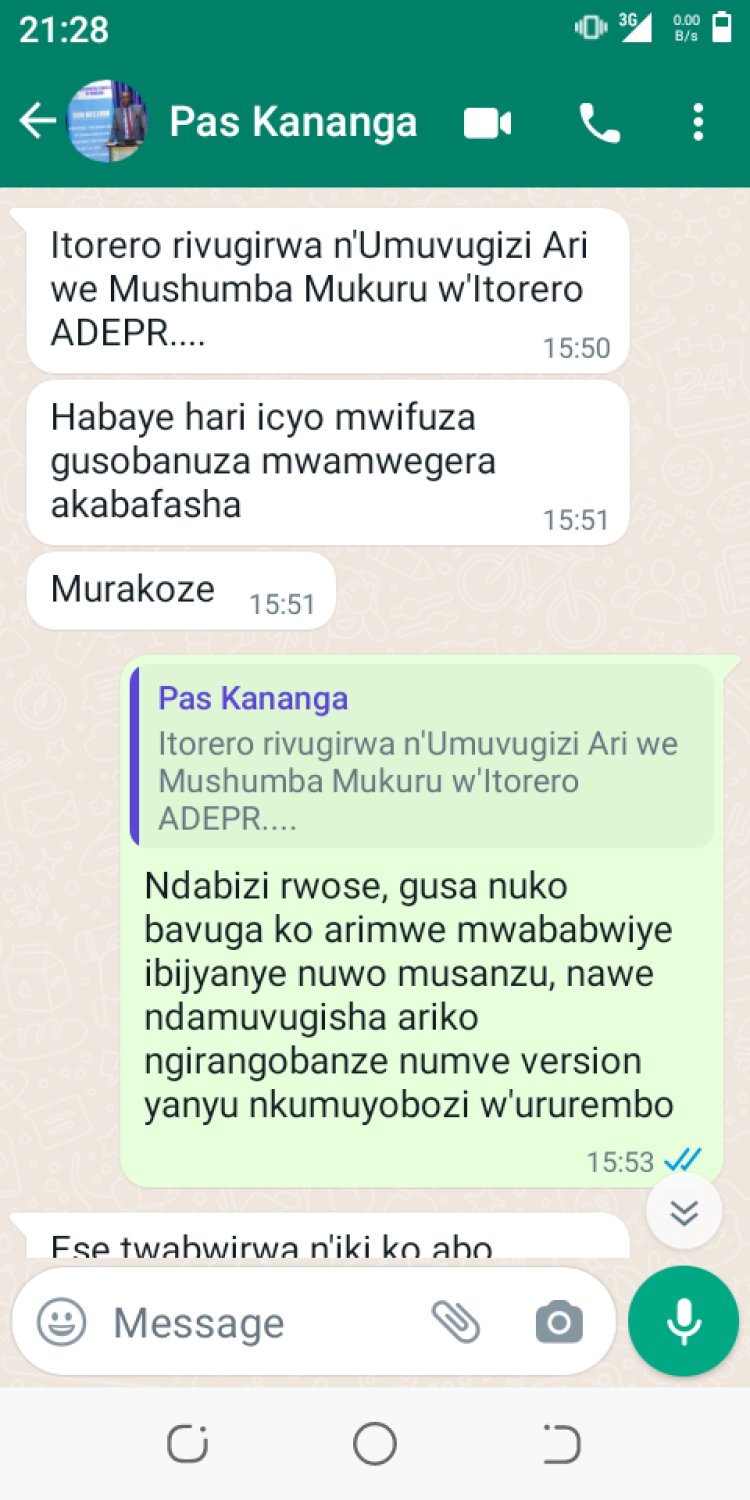Viewport: 750px width, 1500px height.
Task: Tap the sent message starting 'Ndabizi rwose'
Action: 422,921
